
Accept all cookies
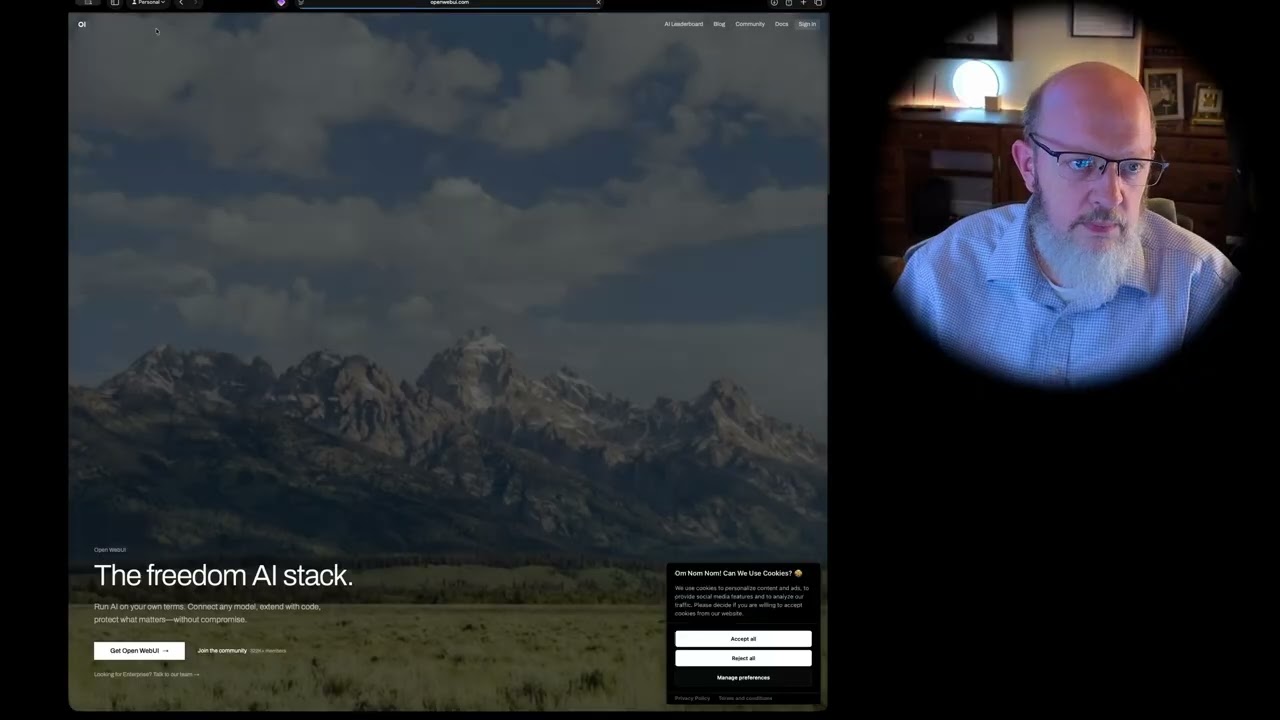(743, 639)
